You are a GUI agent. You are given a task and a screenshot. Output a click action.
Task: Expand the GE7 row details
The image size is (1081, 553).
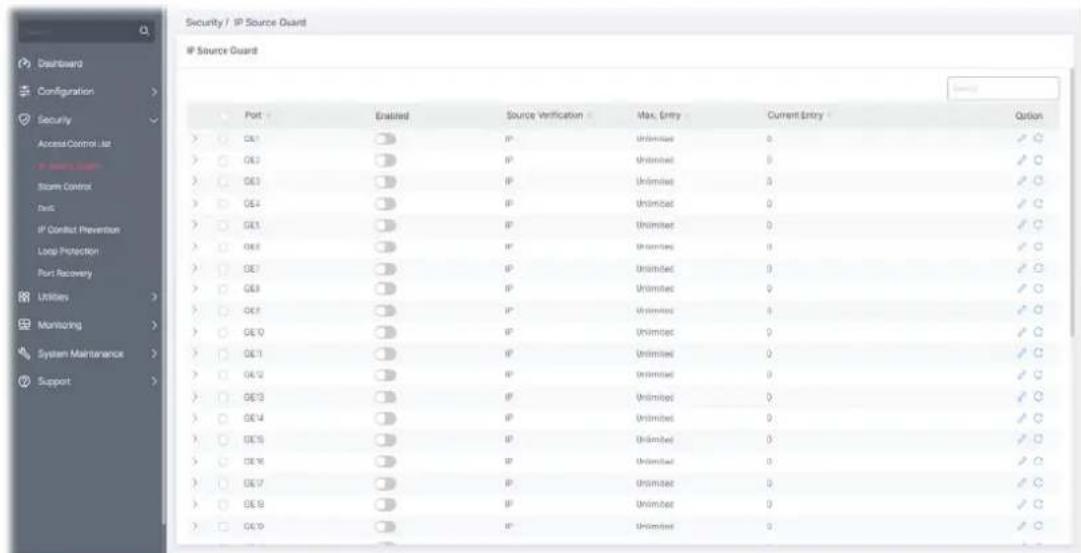(195, 268)
